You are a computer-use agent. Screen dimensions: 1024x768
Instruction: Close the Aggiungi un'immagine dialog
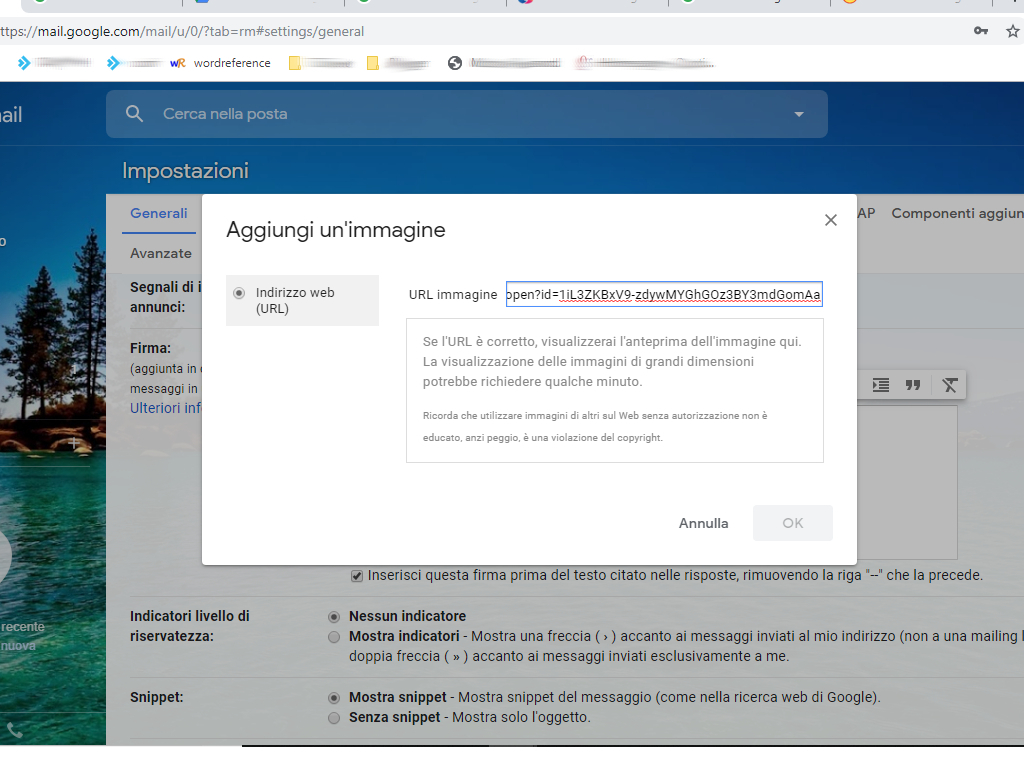click(x=831, y=220)
